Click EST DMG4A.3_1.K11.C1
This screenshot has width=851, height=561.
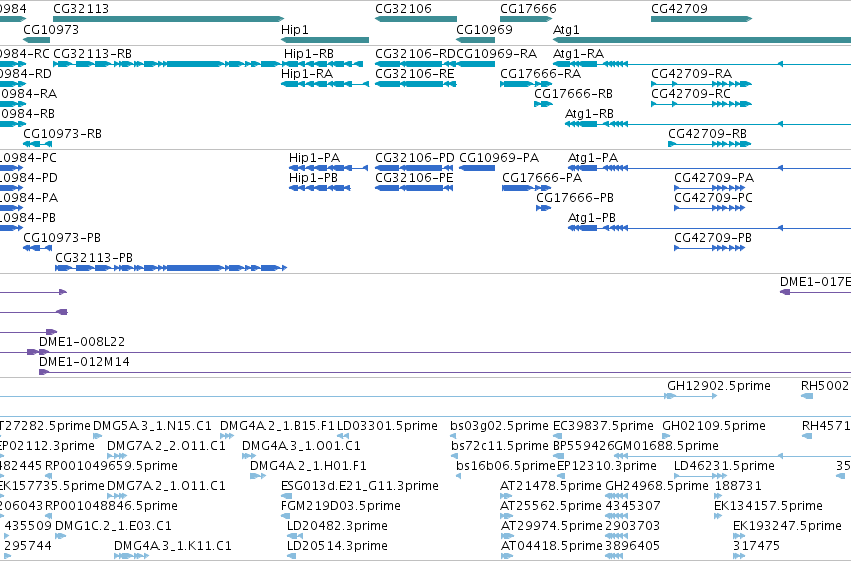click(173, 546)
